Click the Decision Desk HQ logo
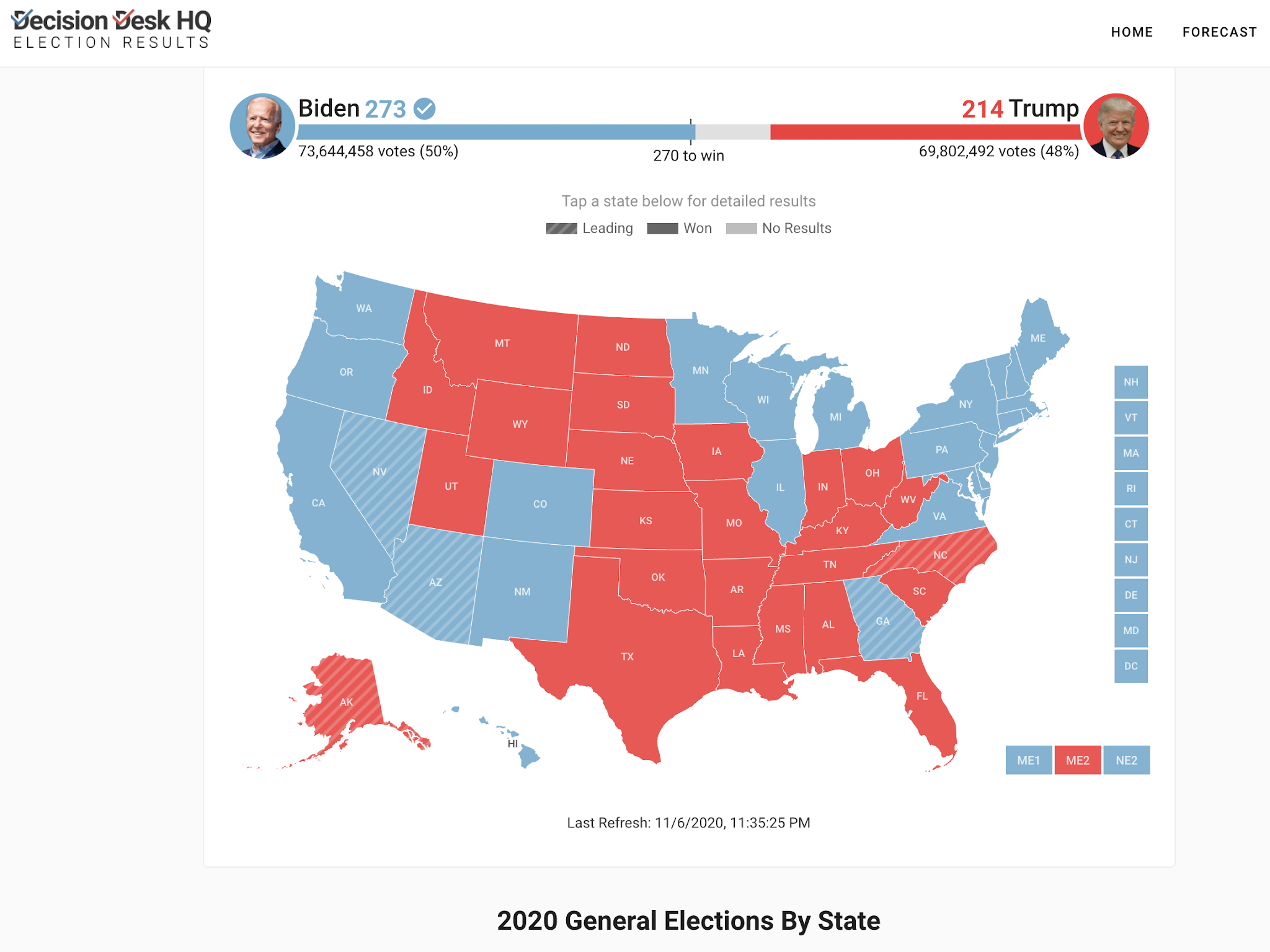The image size is (1270, 952). point(112,29)
